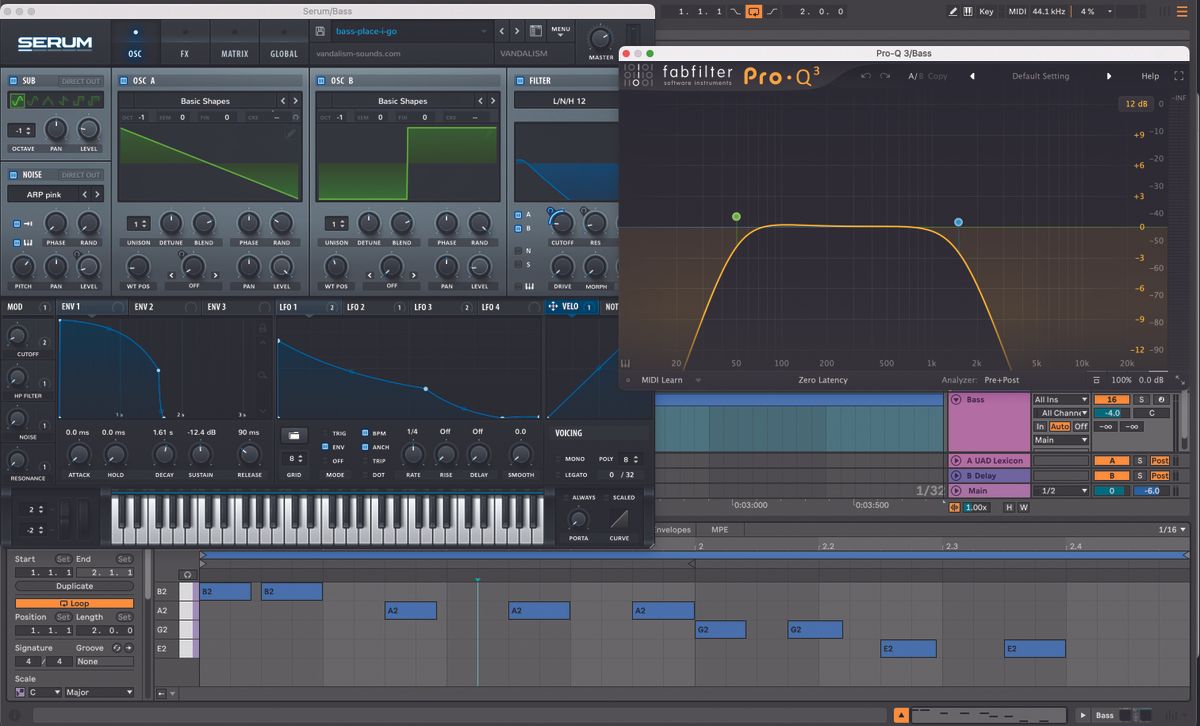Click the scale fold icon next to Scale C
Image resolution: width=1200 pixels, height=726 pixels.
pos(20,692)
